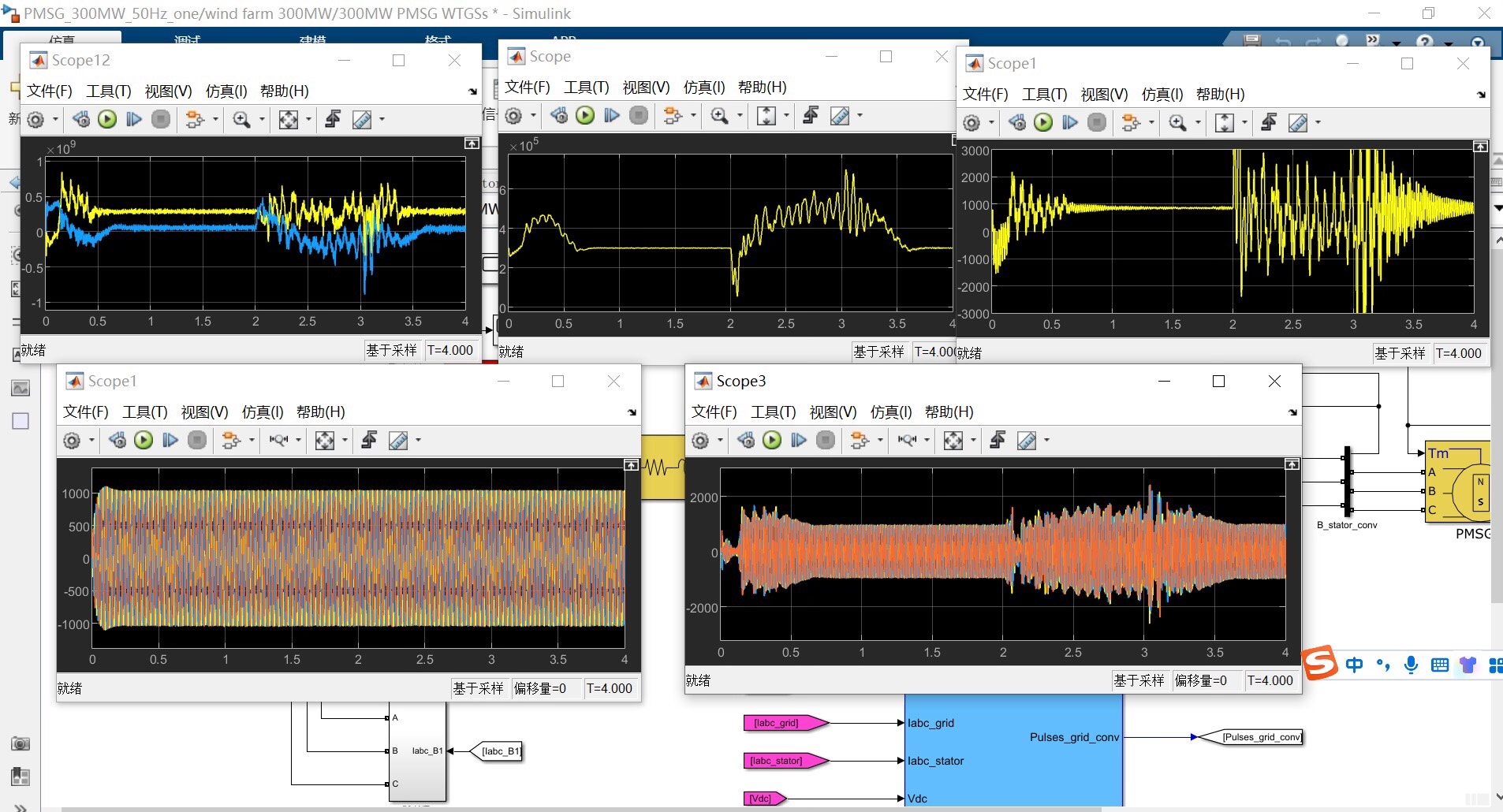Zoom X tool in Scope3 toolbar

coord(907,440)
